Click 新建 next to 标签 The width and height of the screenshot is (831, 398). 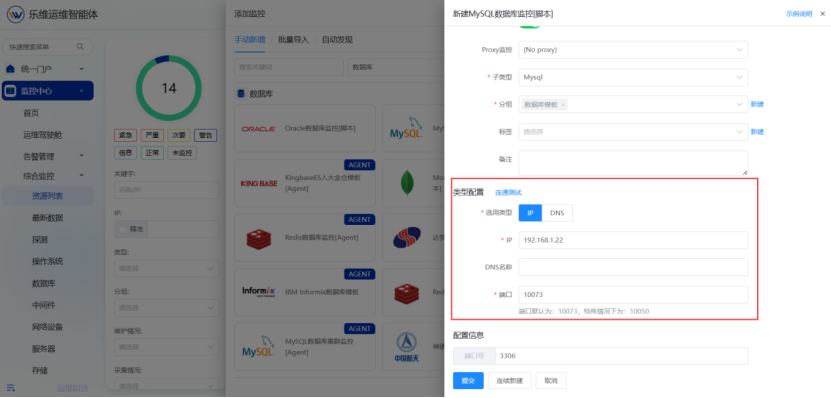(x=757, y=132)
